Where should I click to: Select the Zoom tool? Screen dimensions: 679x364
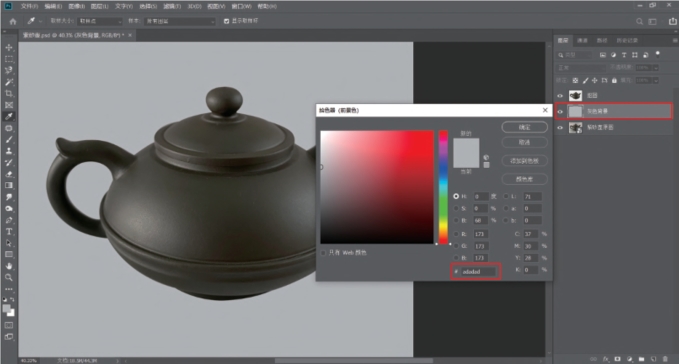[x=9, y=277]
